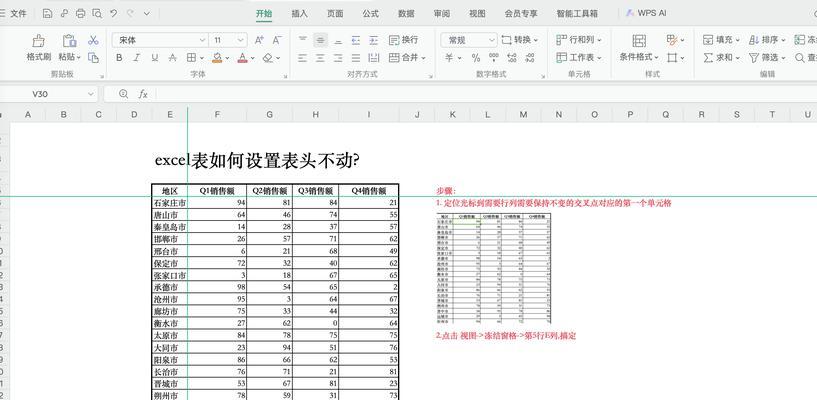Click the percent style (%) icon

tap(476, 58)
